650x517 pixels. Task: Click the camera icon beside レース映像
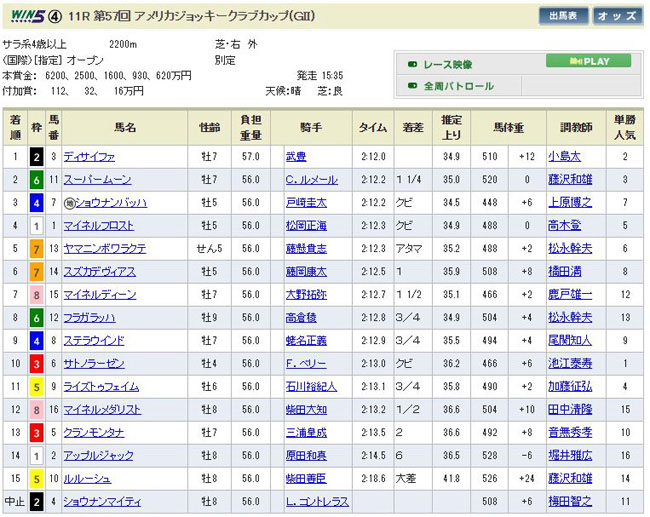point(413,64)
